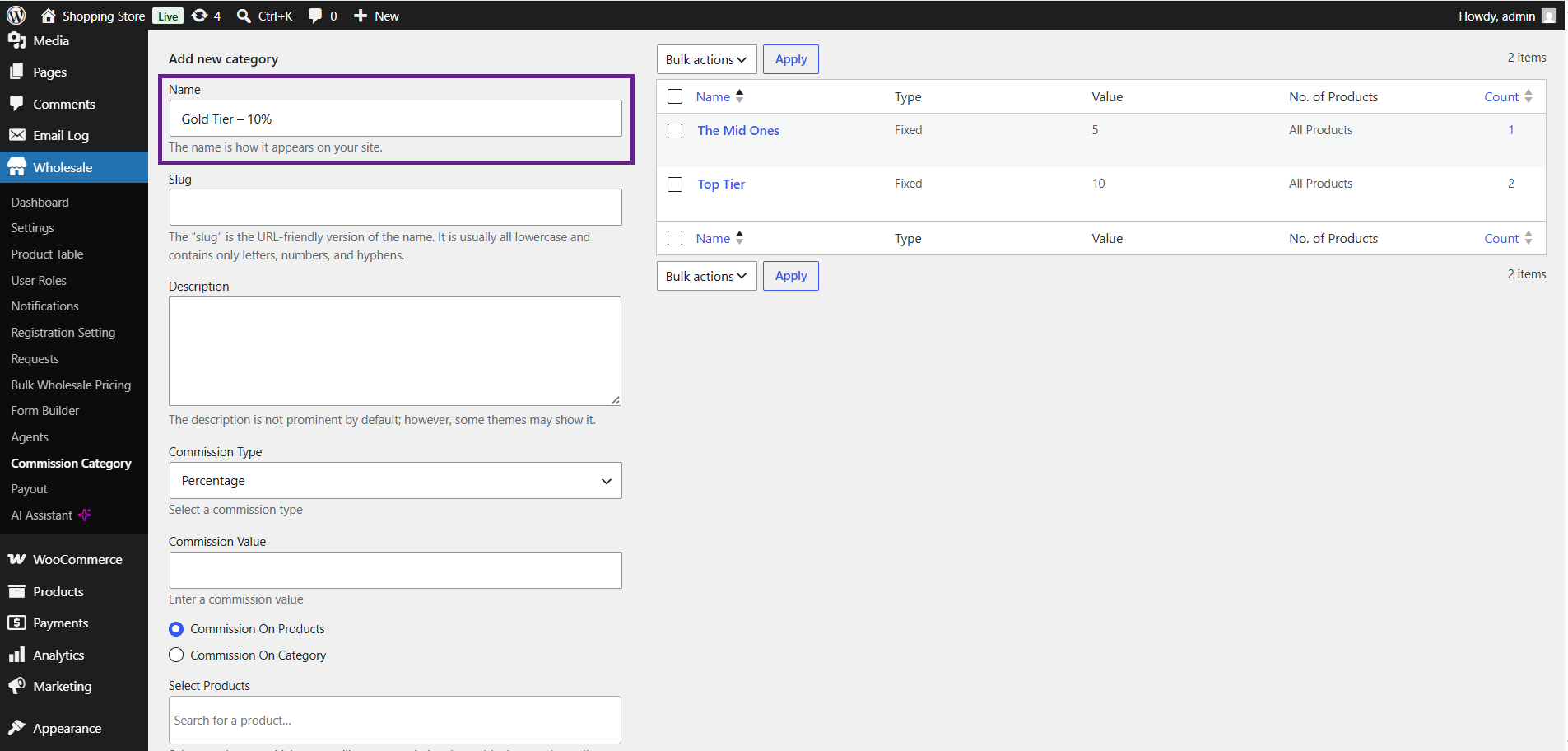Screen dimensions: 1568x751
Task: Click Fixed type in Top Tier row
Action: (x=909, y=184)
